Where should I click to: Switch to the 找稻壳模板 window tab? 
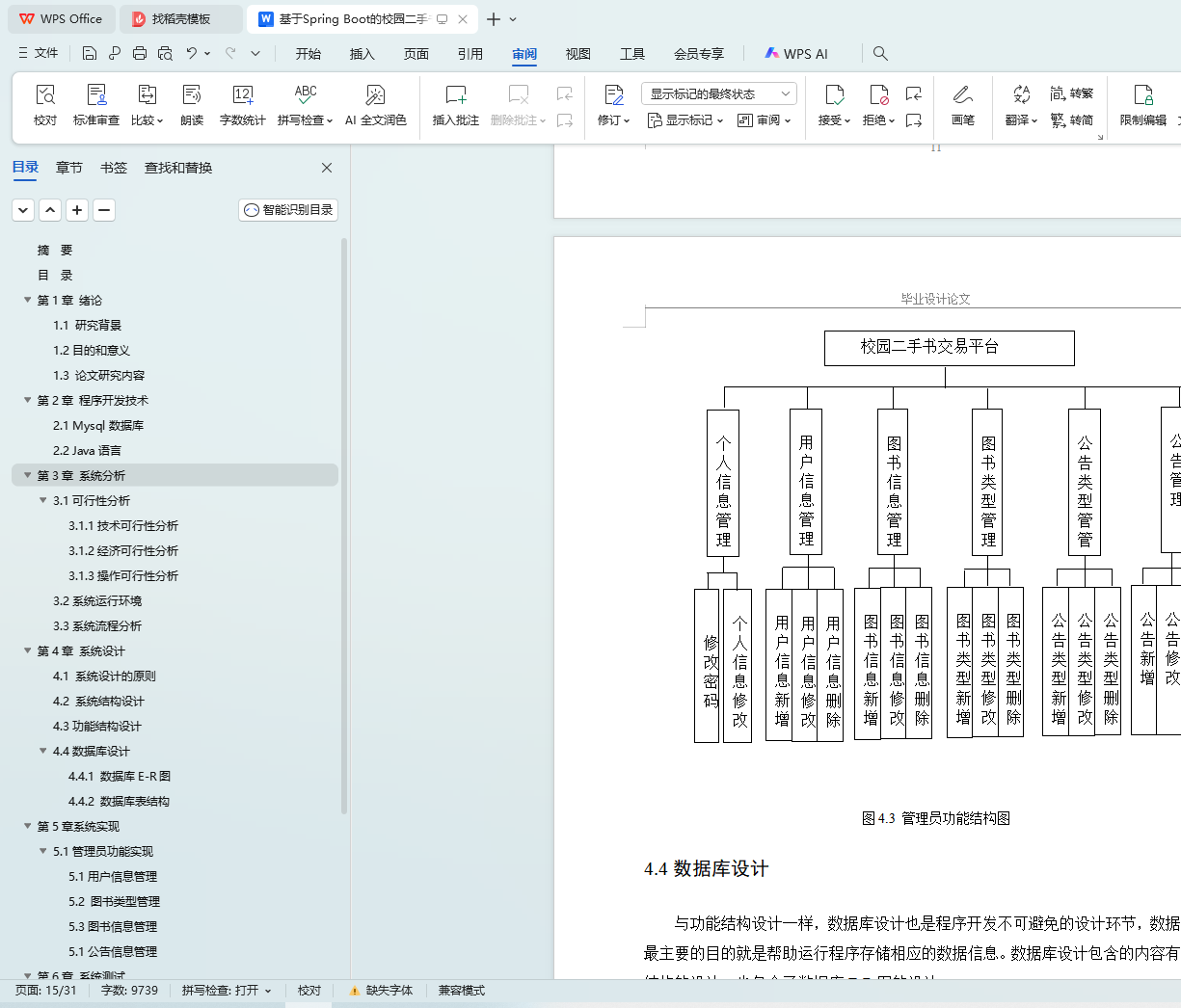[x=182, y=19]
